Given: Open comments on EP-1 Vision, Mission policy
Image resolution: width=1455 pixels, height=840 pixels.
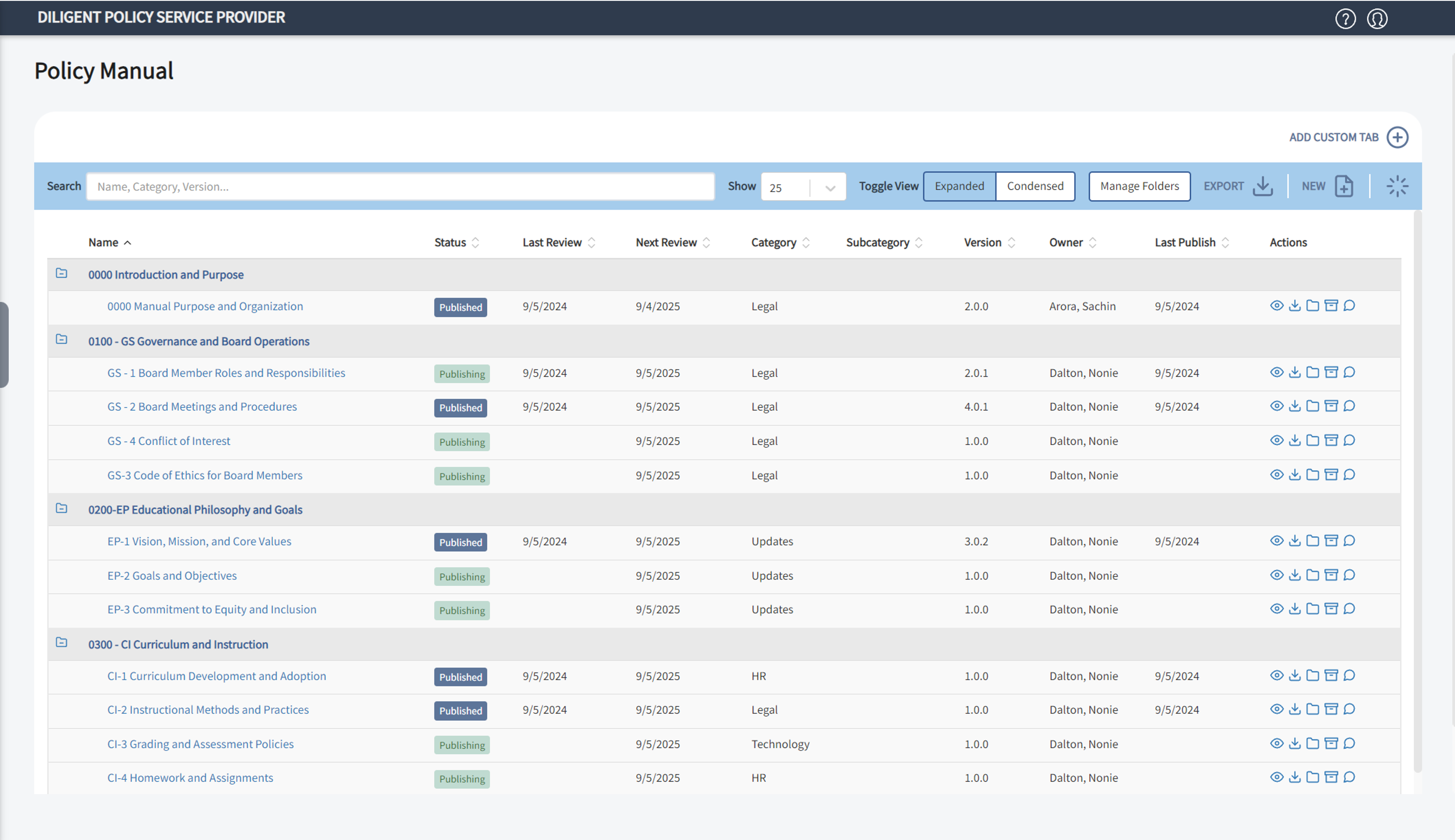Looking at the screenshot, I should [1349, 541].
